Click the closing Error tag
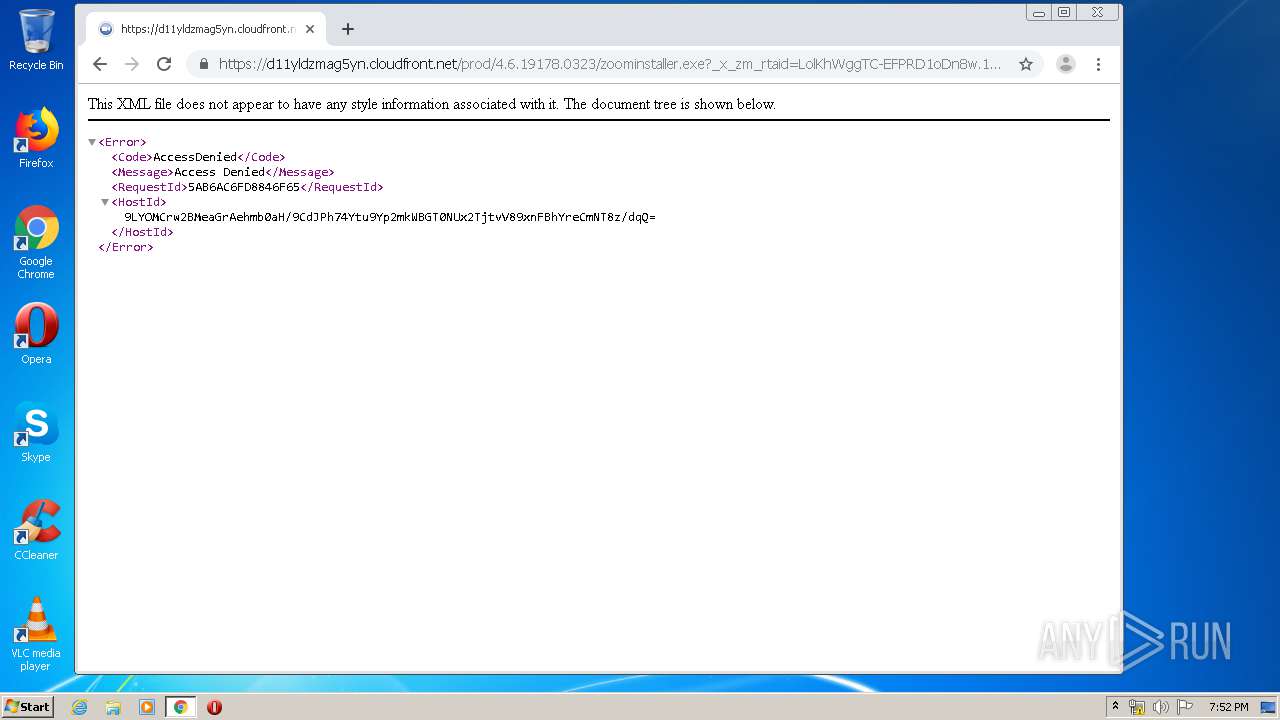 tap(126, 247)
